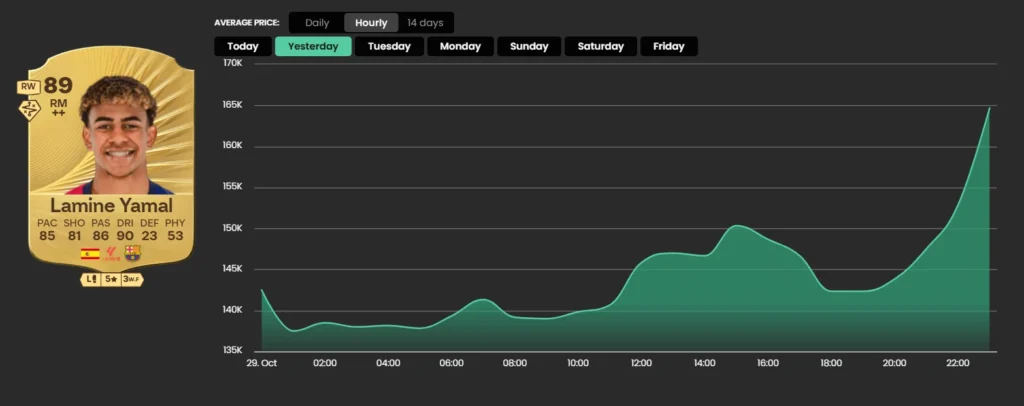Click the 135K y-axis label
The image size is (1024, 406).
(x=233, y=351)
